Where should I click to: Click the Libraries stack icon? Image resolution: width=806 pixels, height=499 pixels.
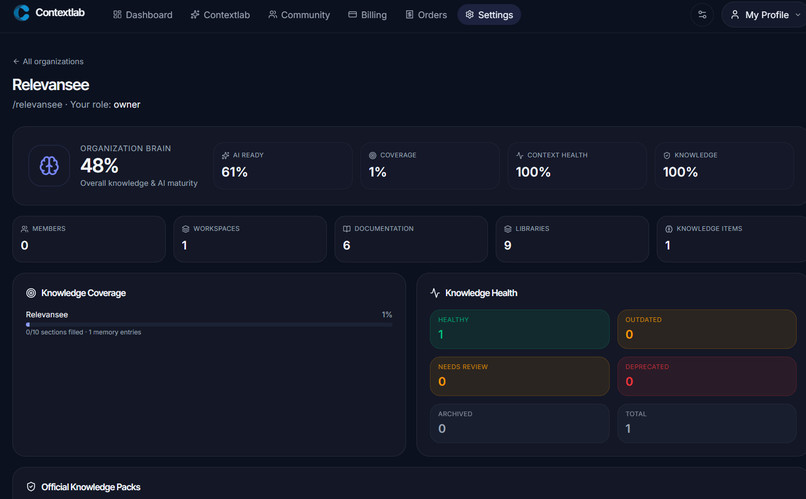click(x=508, y=229)
